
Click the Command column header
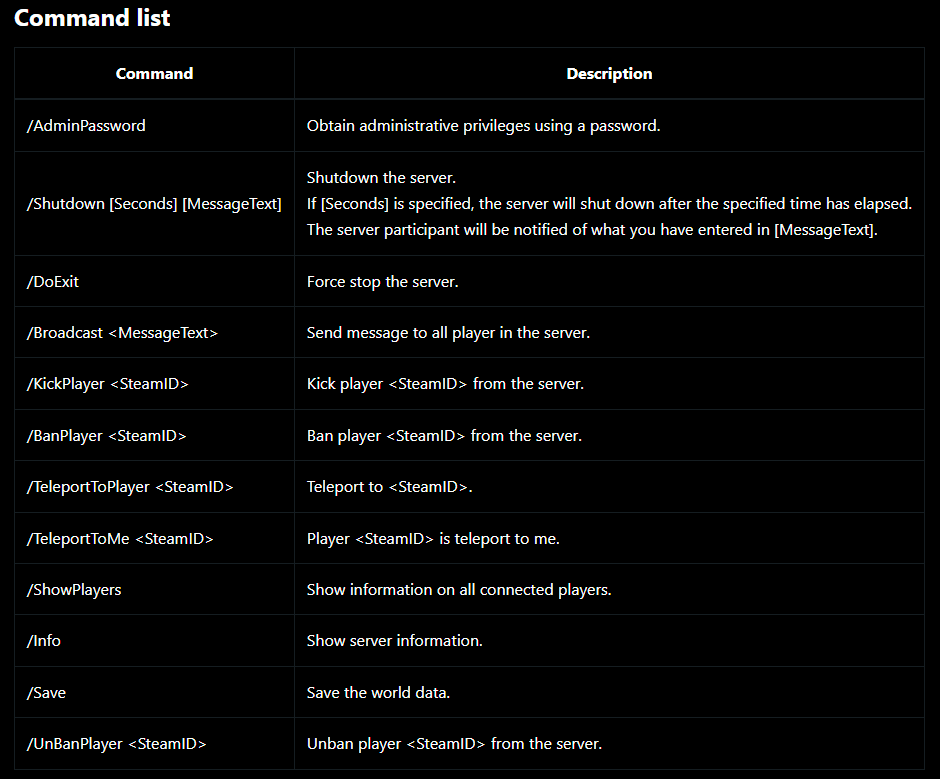pyautogui.click(x=154, y=73)
